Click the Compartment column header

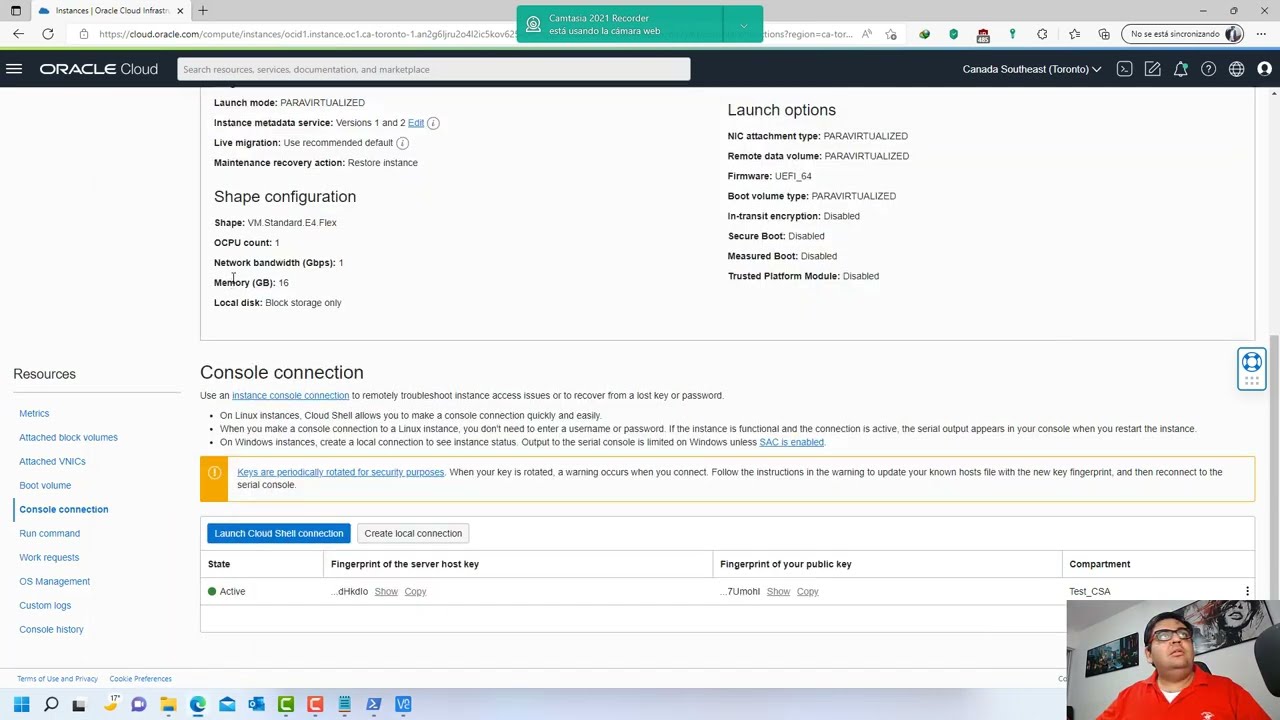(x=1099, y=564)
